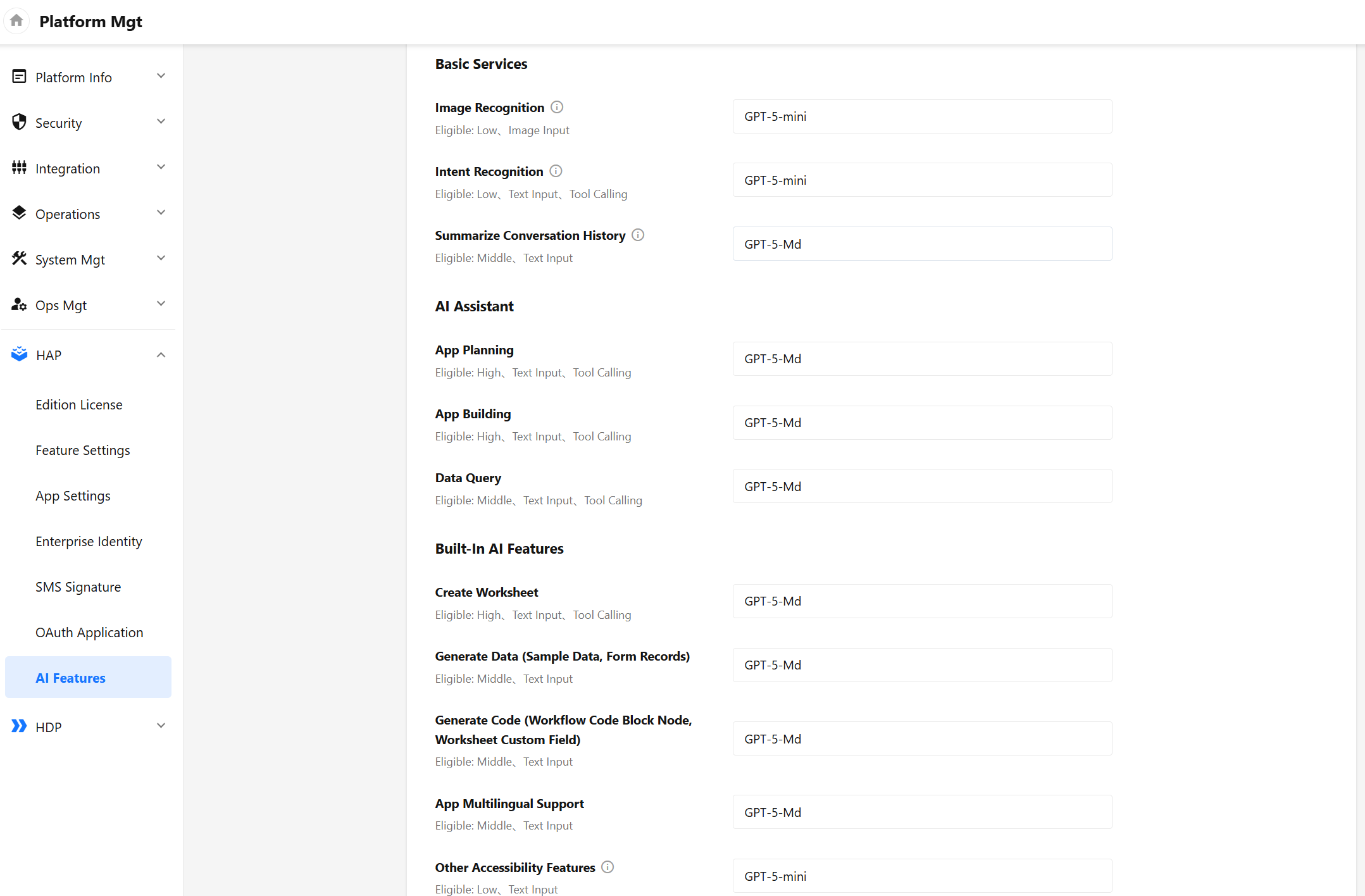1365x896 pixels.
Task: Click the info icon next to Image Recognition
Action: [557, 107]
